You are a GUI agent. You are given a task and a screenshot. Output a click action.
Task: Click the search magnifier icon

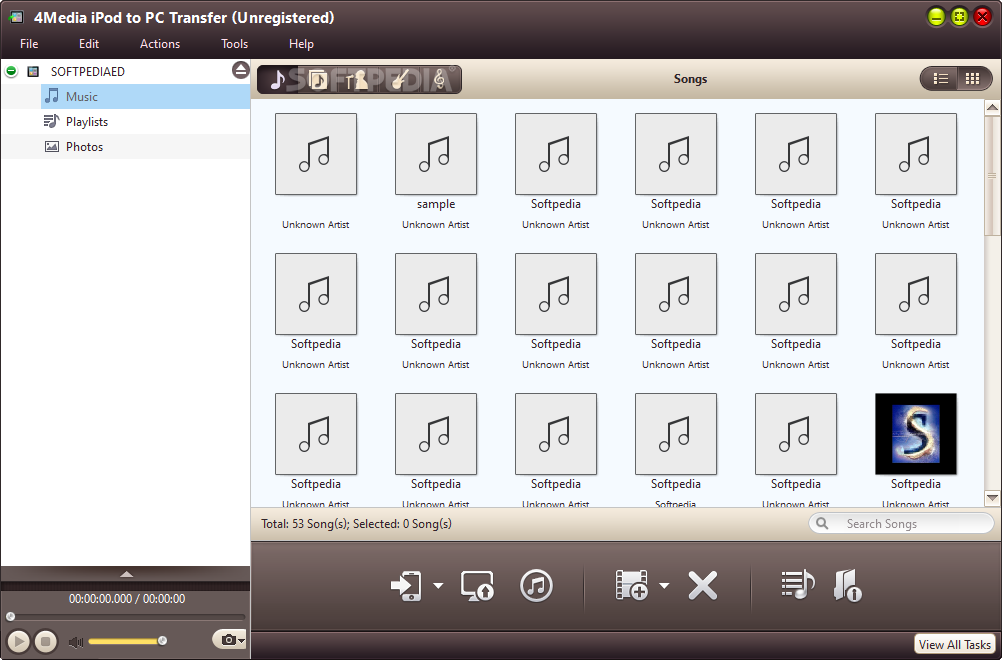point(822,524)
